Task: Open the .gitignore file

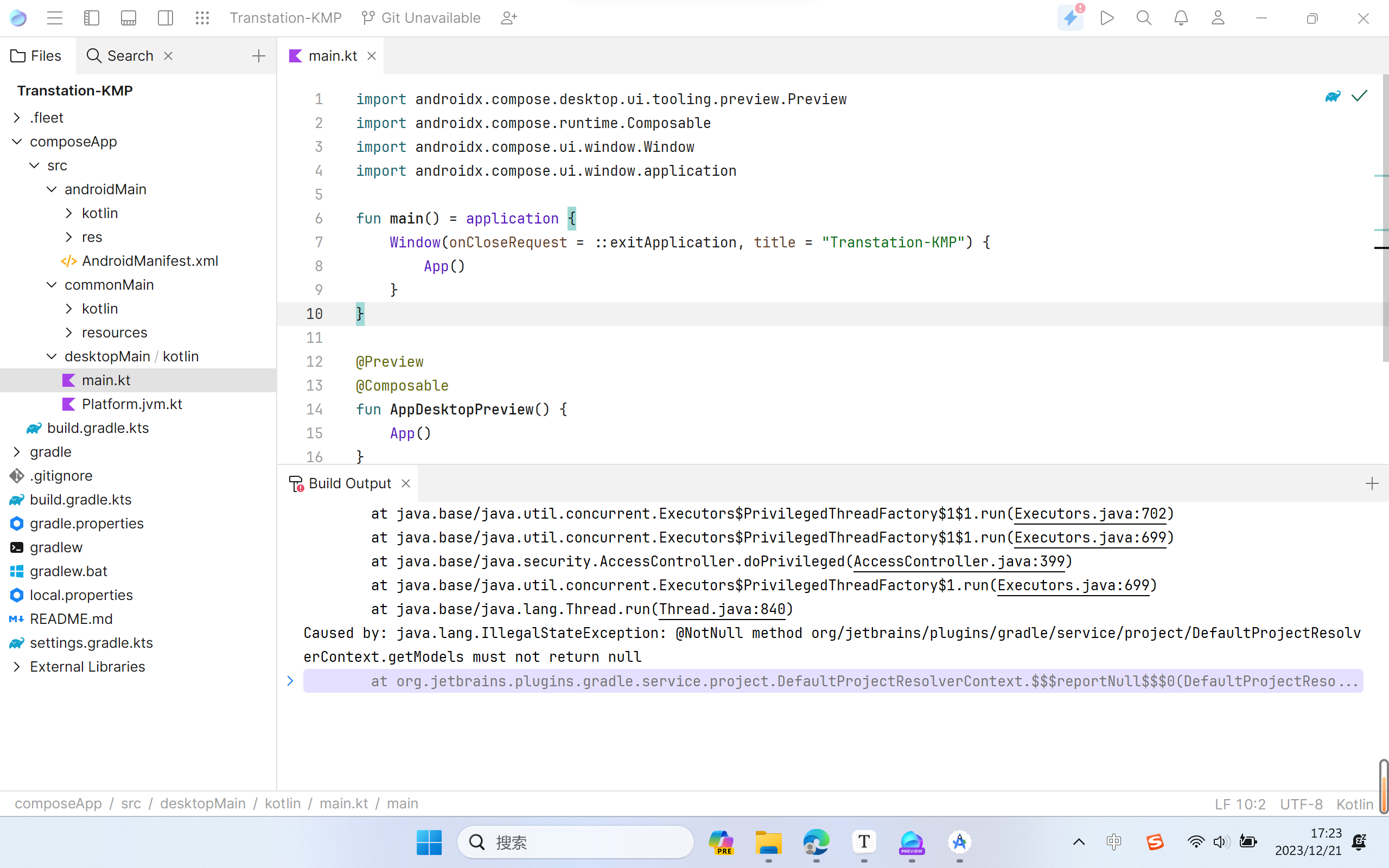Action: 50,476
